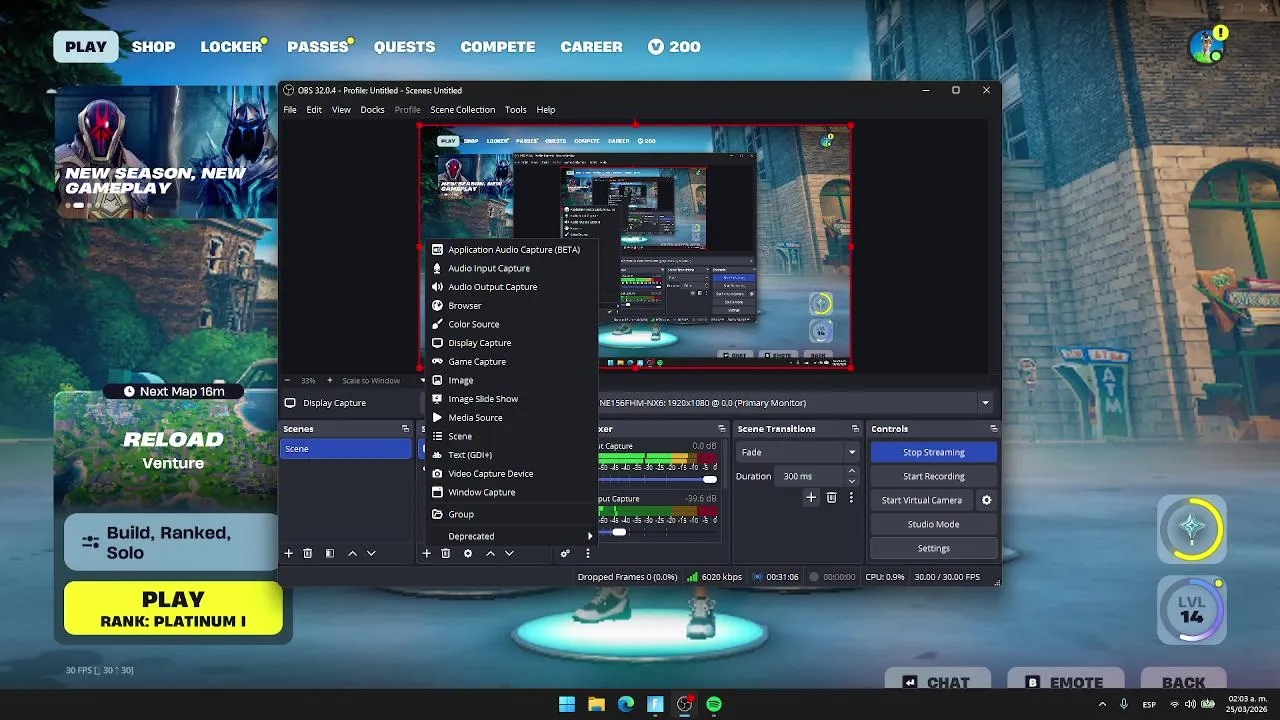Open the monitor selection dropdown arrow
This screenshot has width=1280, height=720.
tap(985, 403)
